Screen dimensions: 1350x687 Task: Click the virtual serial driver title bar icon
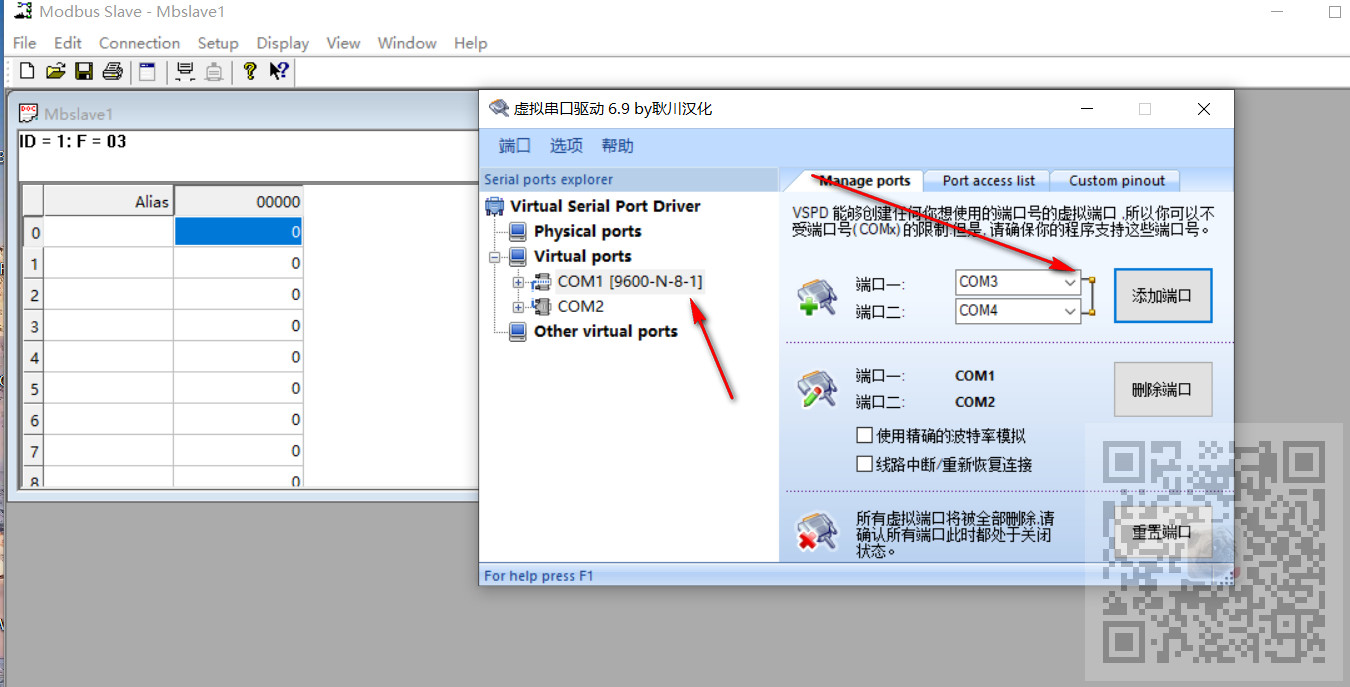click(498, 108)
